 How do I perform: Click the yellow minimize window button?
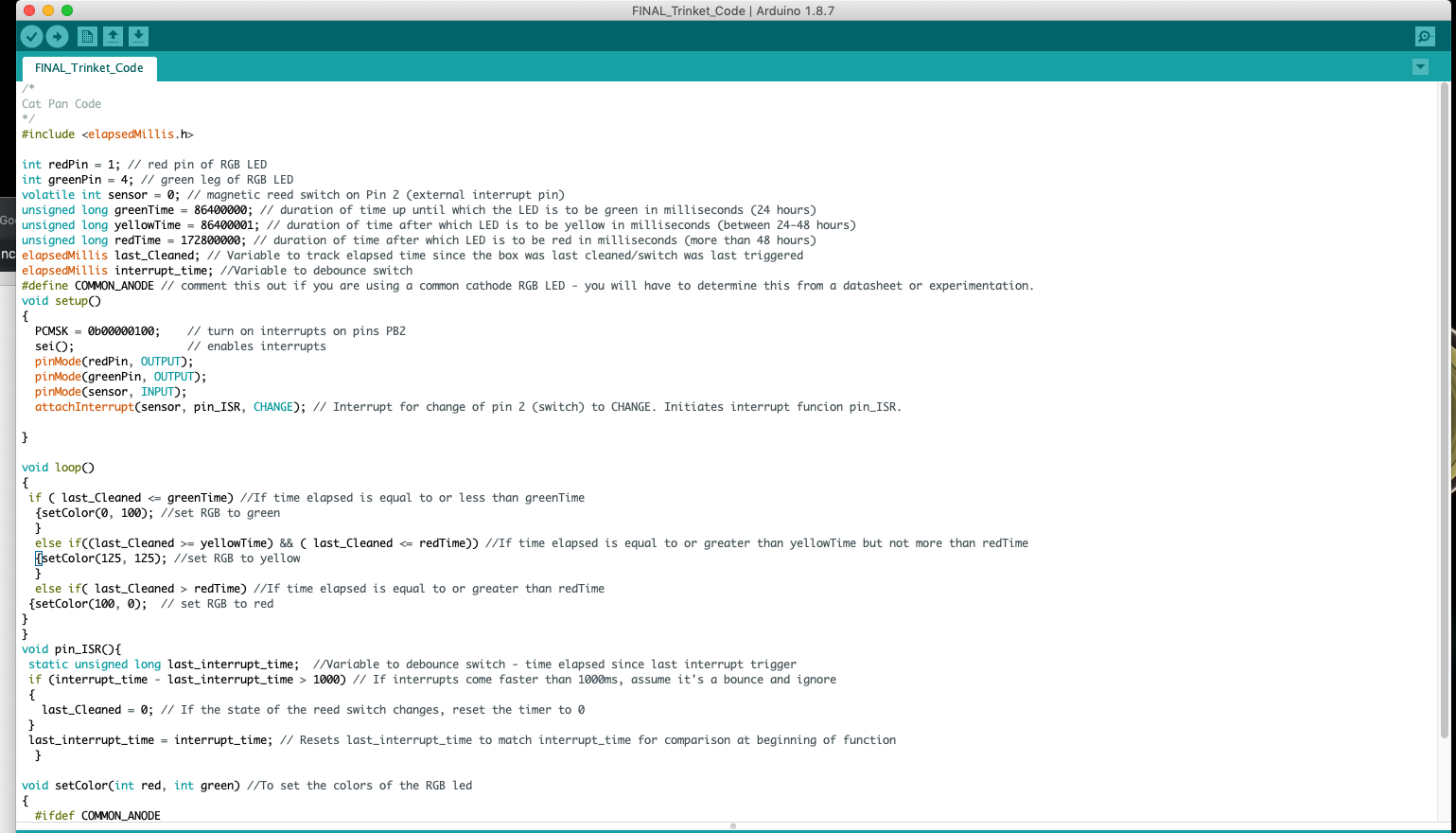[48, 10]
